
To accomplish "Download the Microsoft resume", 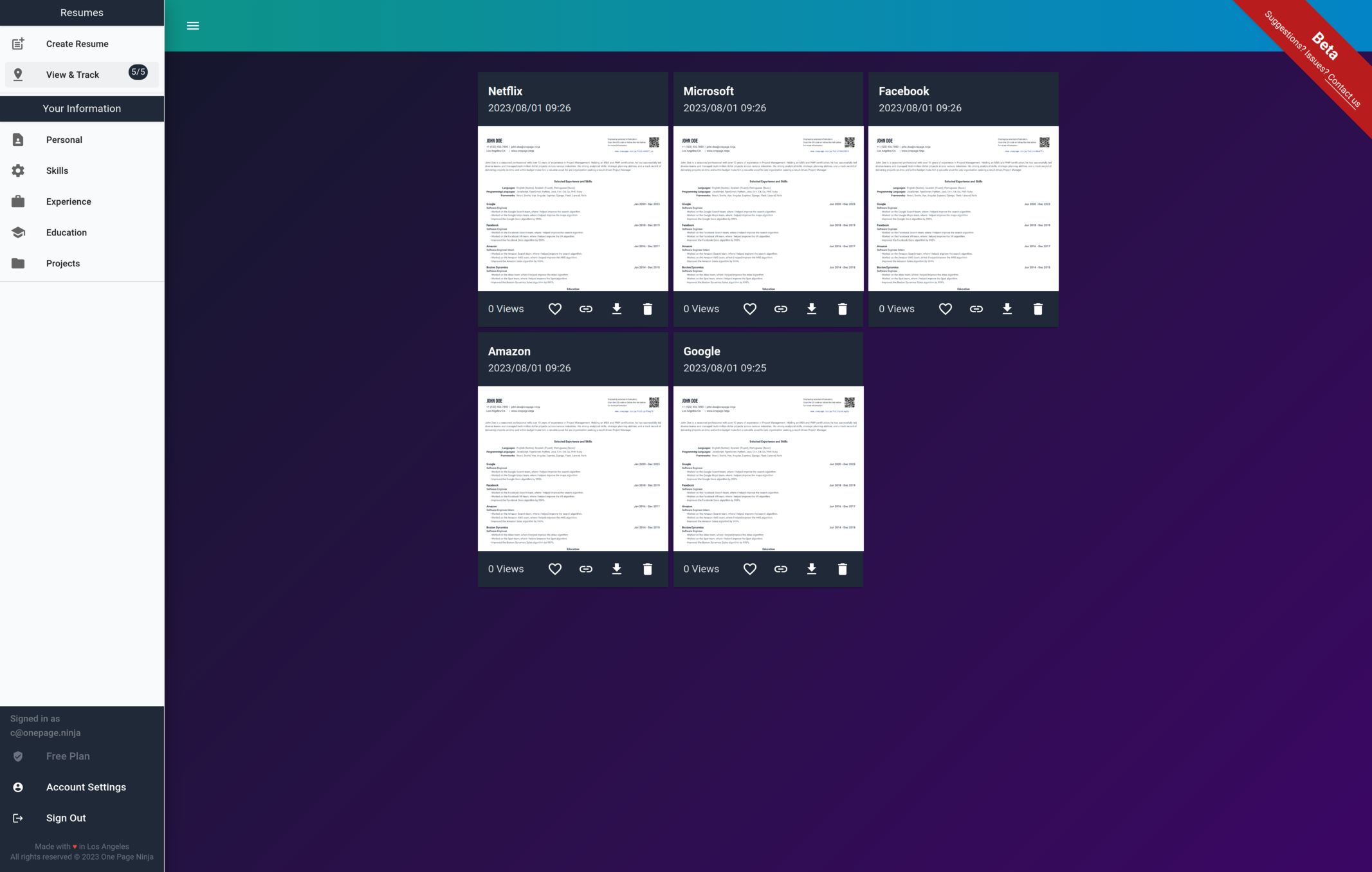I will [x=811, y=309].
